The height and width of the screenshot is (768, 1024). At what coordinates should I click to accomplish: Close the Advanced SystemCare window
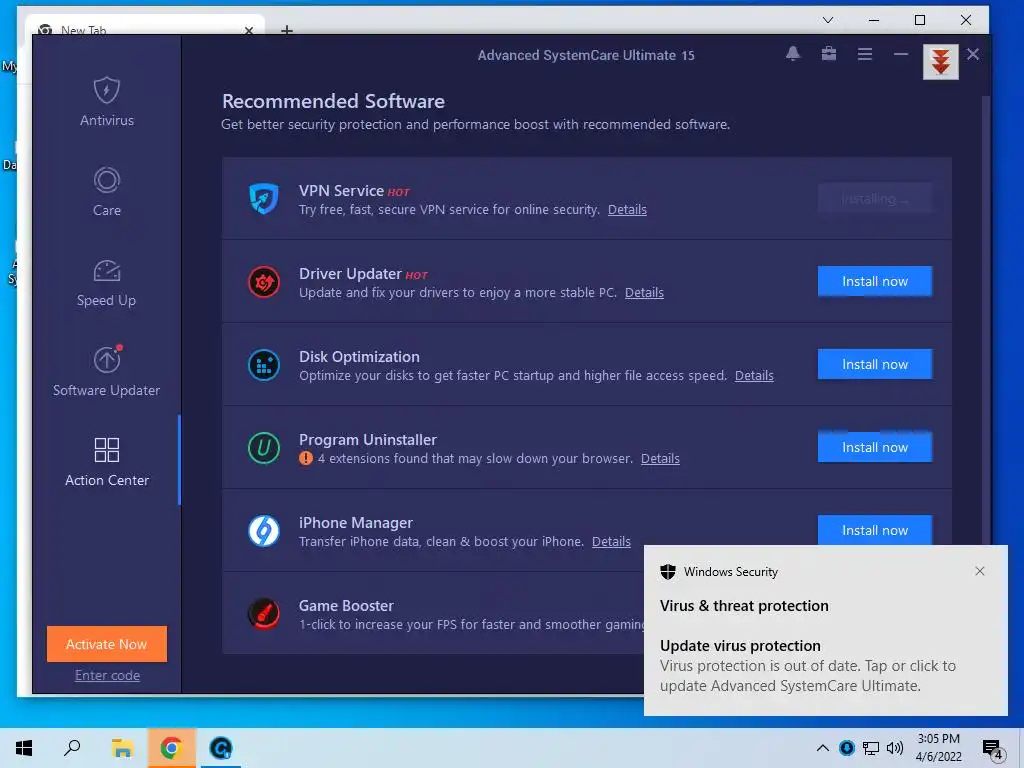(x=973, y=54)
